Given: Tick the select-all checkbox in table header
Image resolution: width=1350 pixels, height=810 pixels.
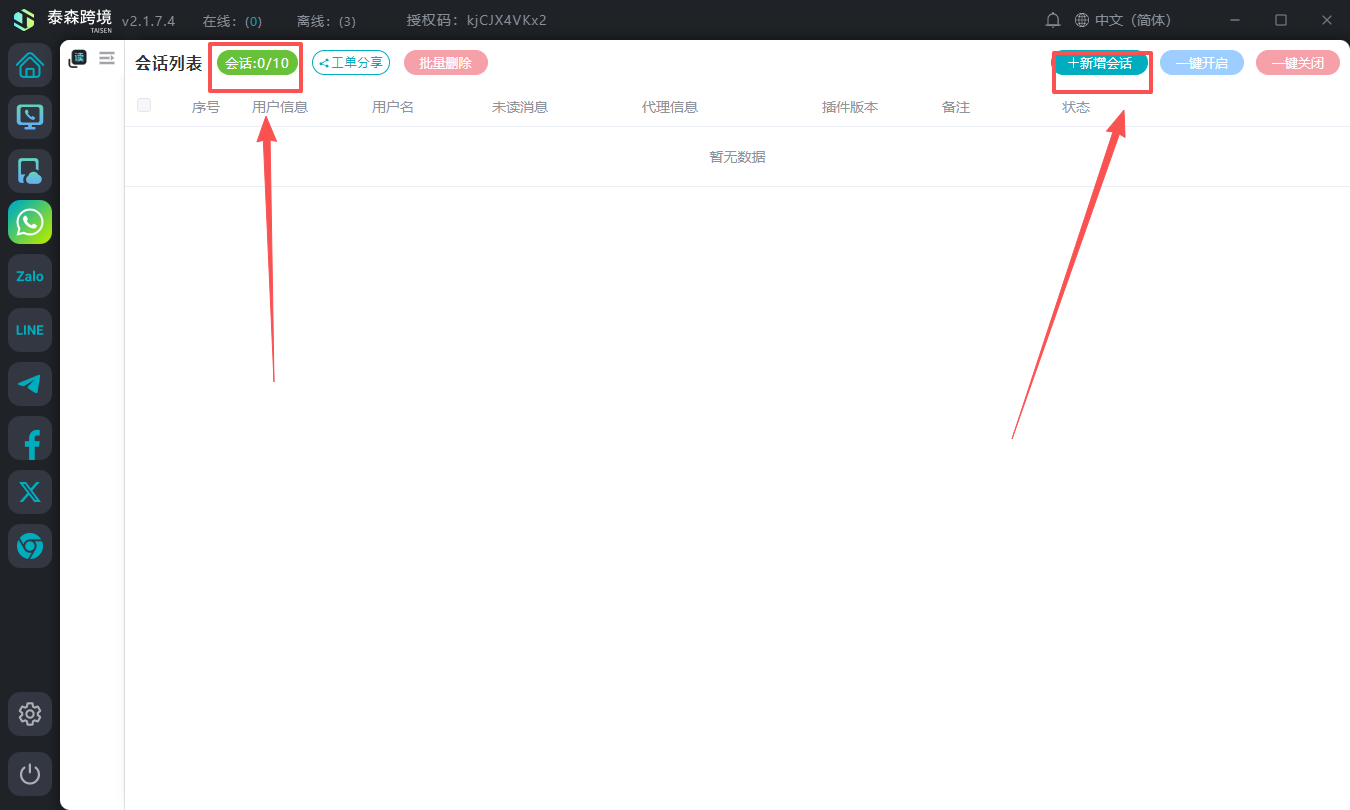Looking at the screenshot, I should tap(144, 106).
